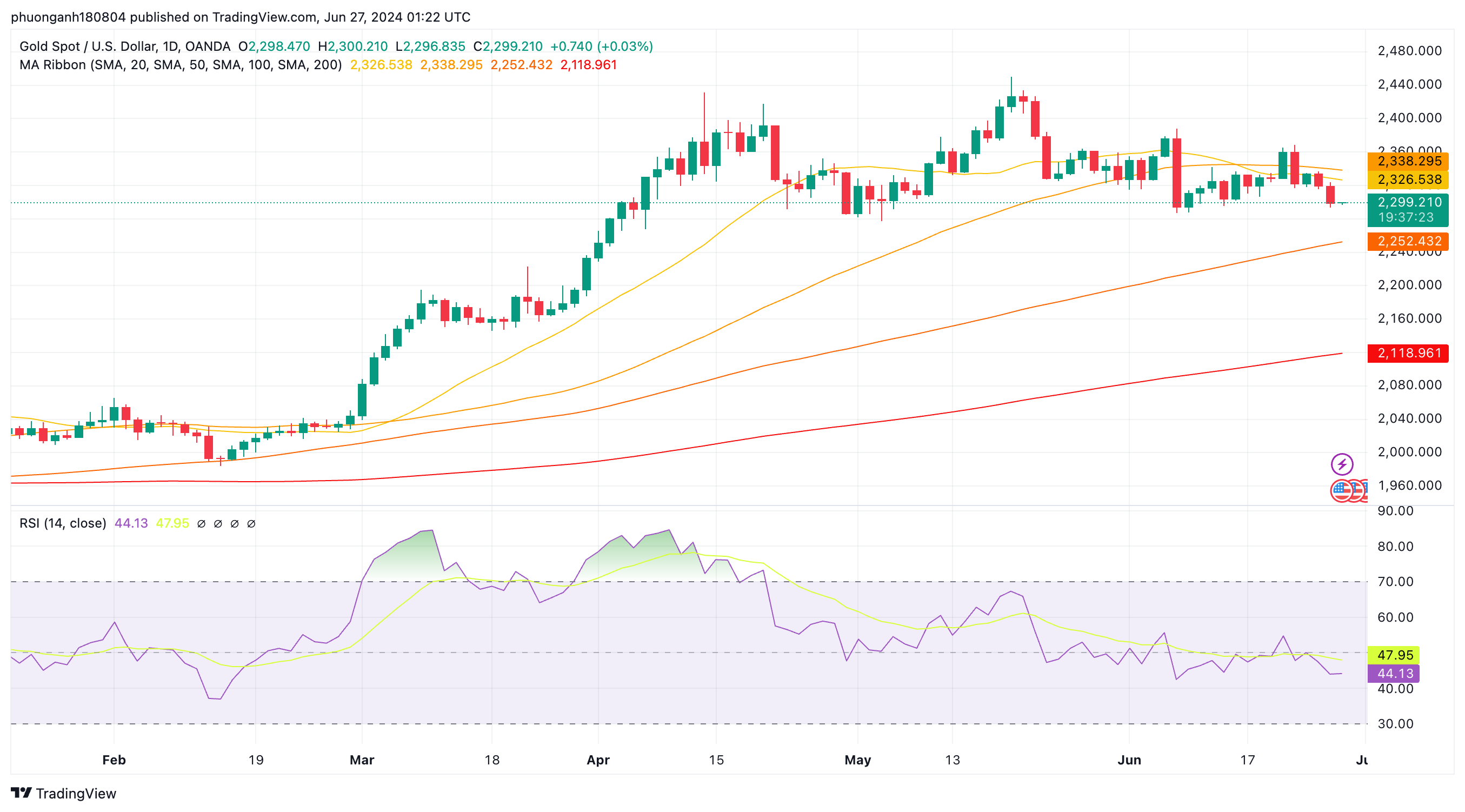This screenshot has width=1465, height=812.
Task: Click the SMA 50 value 2,338.295 in legend
Action: (x=451, y=65)
